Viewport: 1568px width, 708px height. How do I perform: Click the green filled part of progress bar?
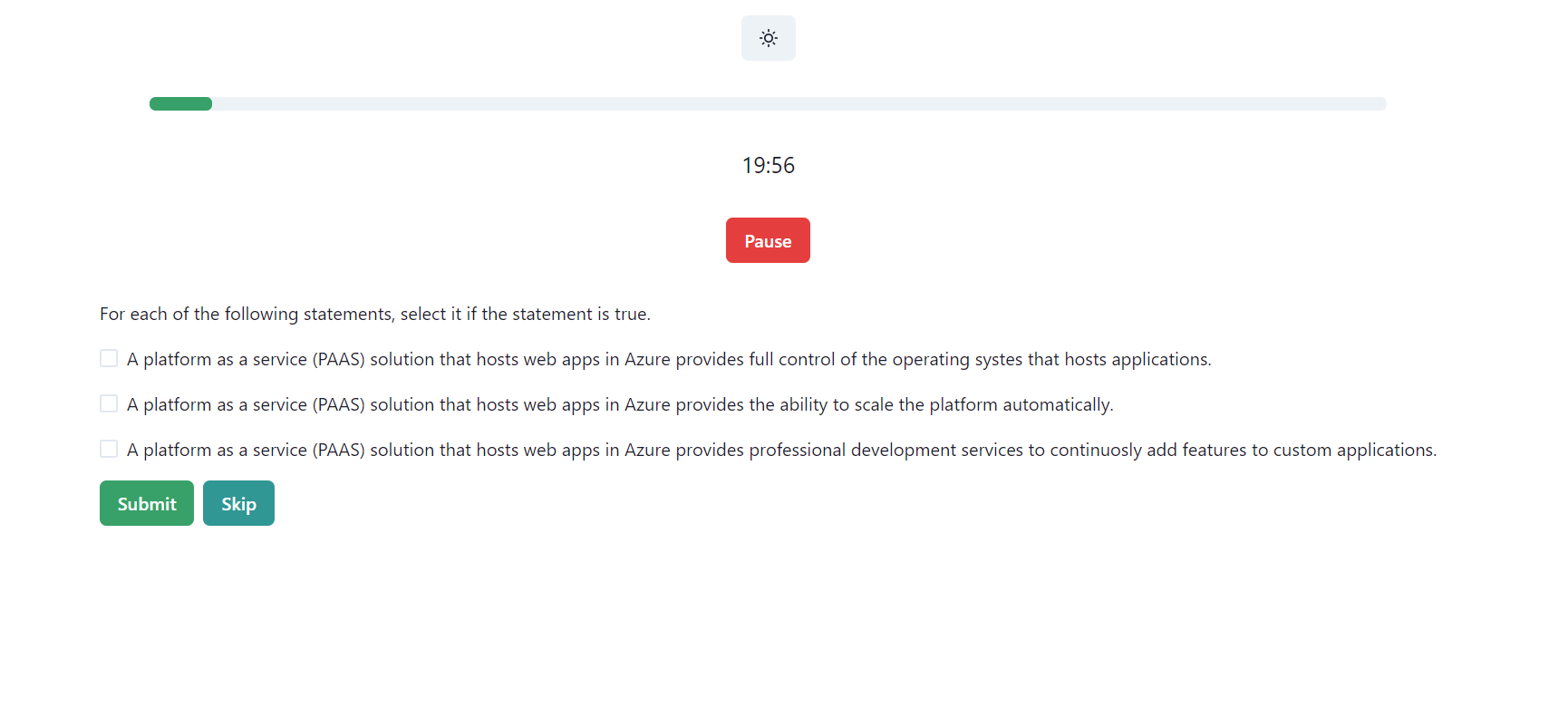tap(180, 103)
